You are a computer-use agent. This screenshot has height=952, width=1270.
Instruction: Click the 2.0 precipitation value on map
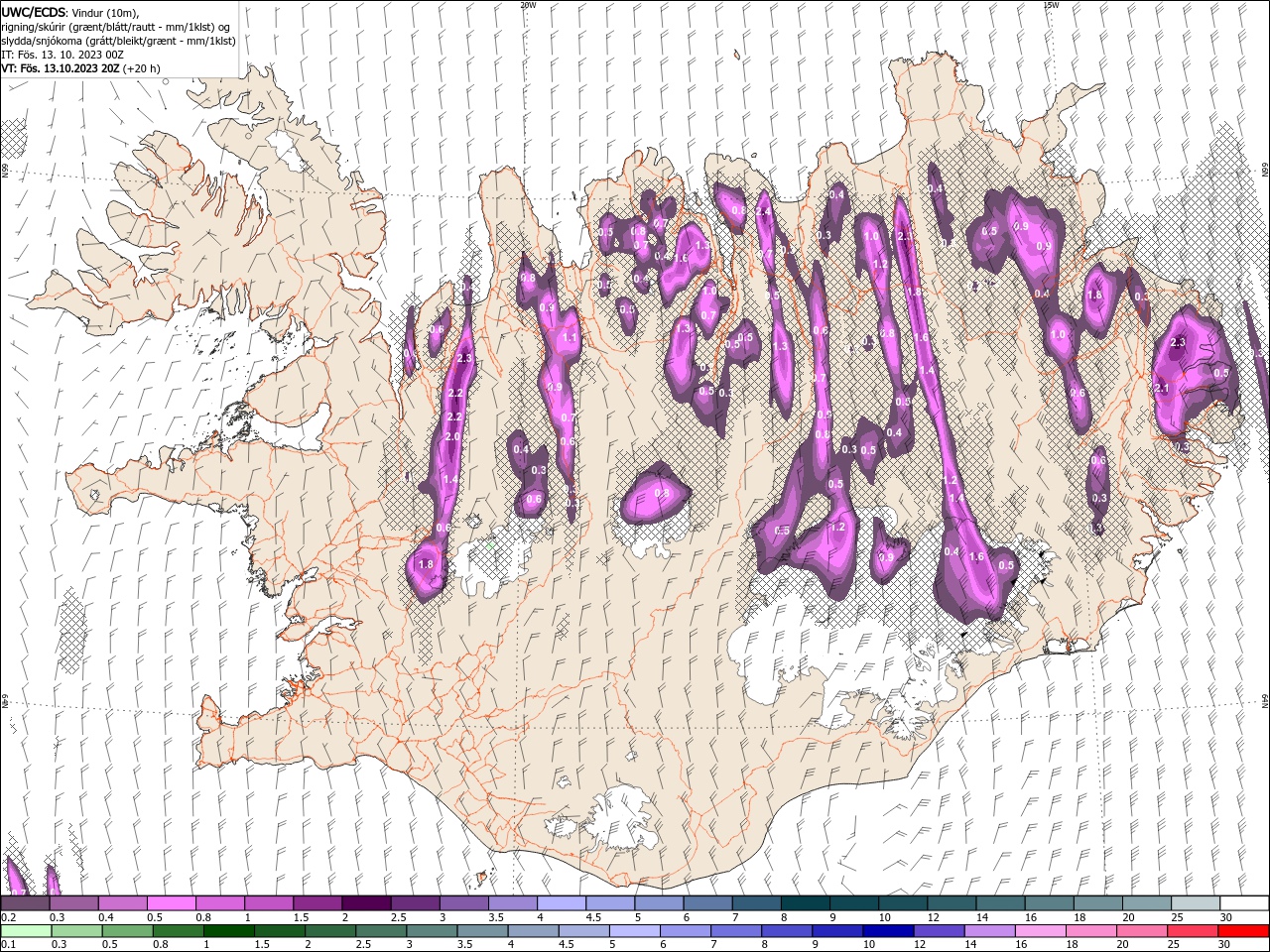click(452, 437)
